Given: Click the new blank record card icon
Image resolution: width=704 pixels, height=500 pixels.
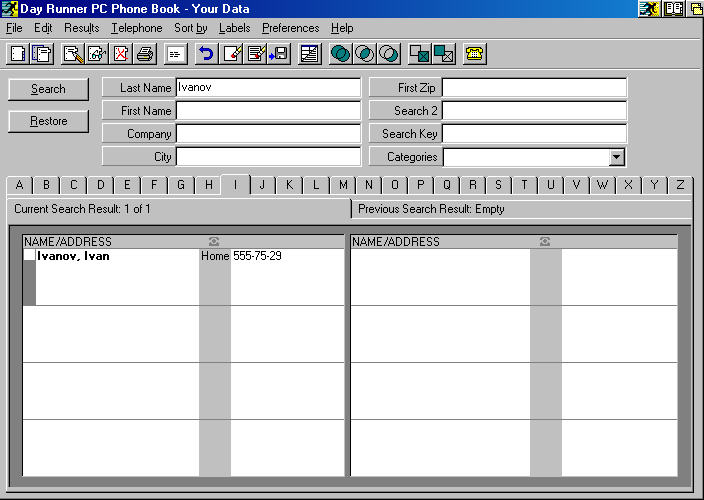Looking at the screenshot, I should pos(18,54).
